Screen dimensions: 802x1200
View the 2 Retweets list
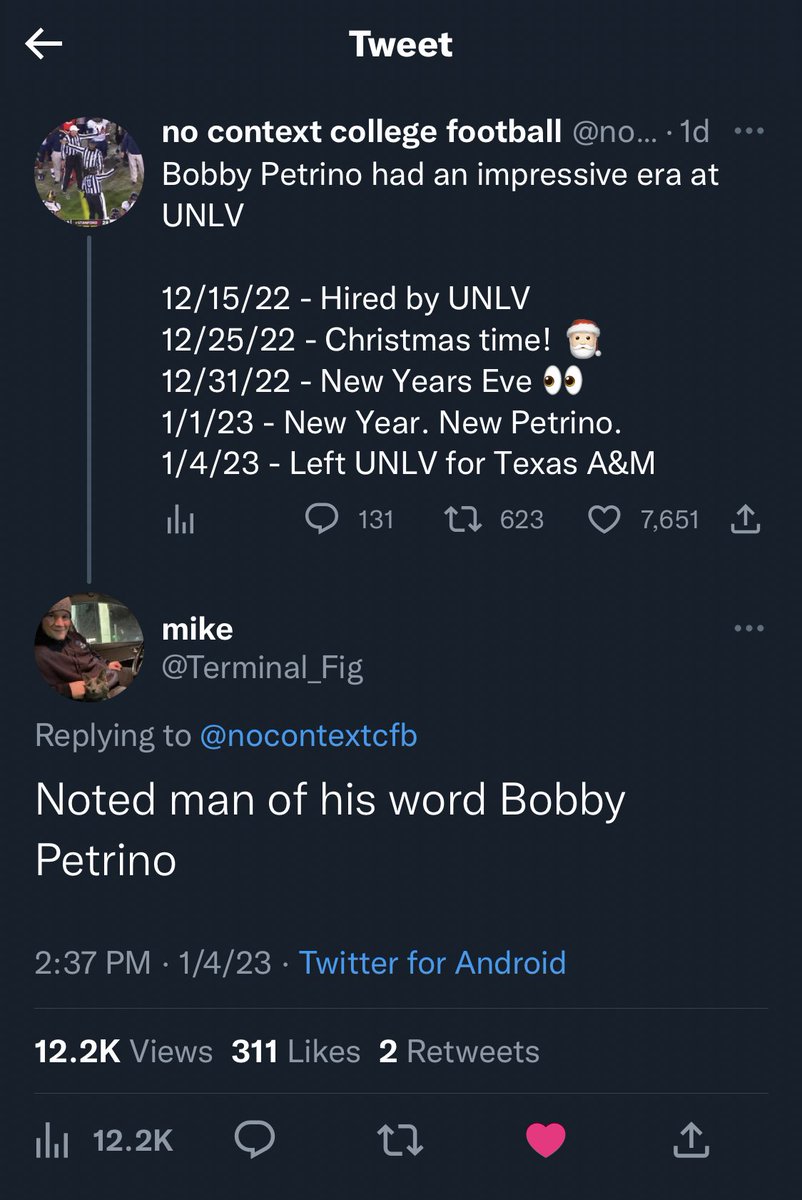point(460,1051)
